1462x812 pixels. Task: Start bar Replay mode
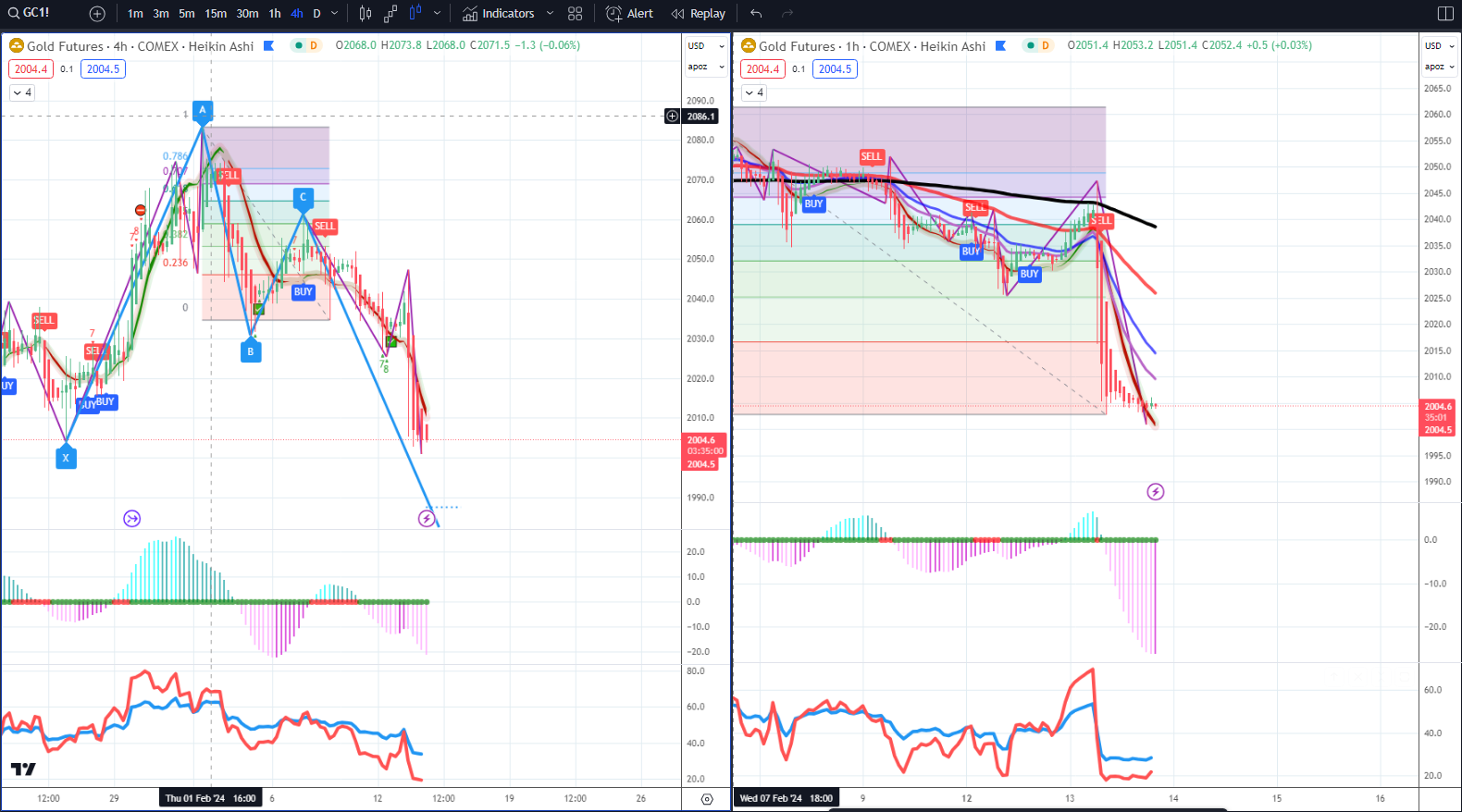pos(699,14)
